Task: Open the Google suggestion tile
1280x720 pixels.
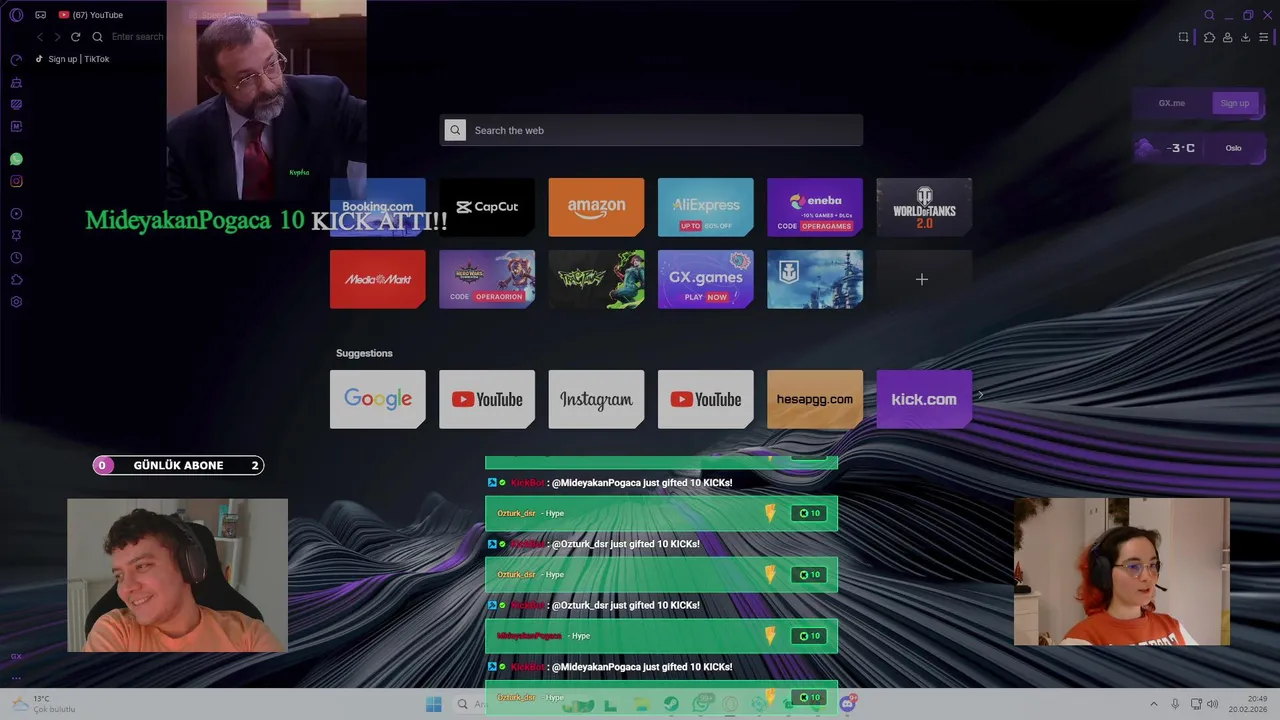Action: pyautogui.click(x=378, y=399)
